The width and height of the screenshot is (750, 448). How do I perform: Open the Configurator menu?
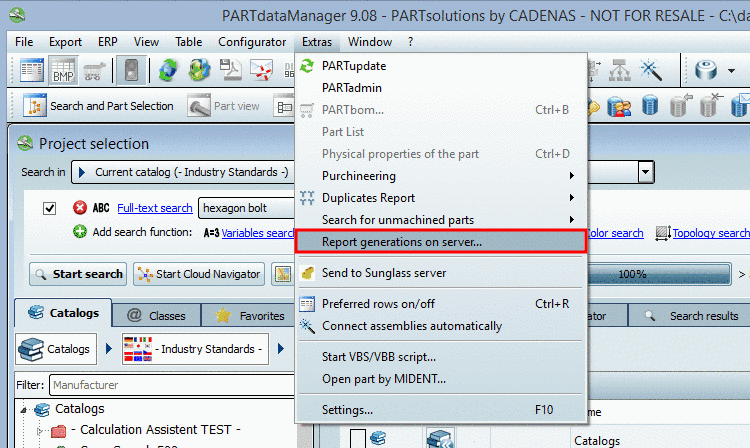click(x=252, y=42)
